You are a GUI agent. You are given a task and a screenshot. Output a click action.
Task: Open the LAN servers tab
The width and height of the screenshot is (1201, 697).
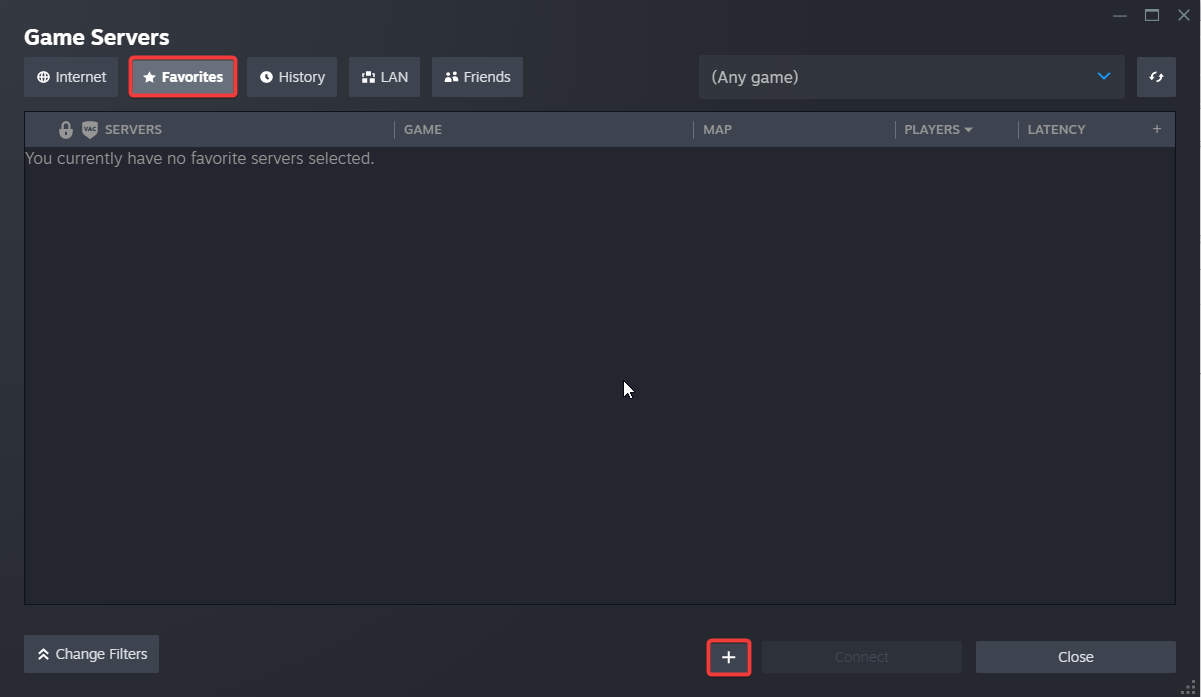click(384, 77)
